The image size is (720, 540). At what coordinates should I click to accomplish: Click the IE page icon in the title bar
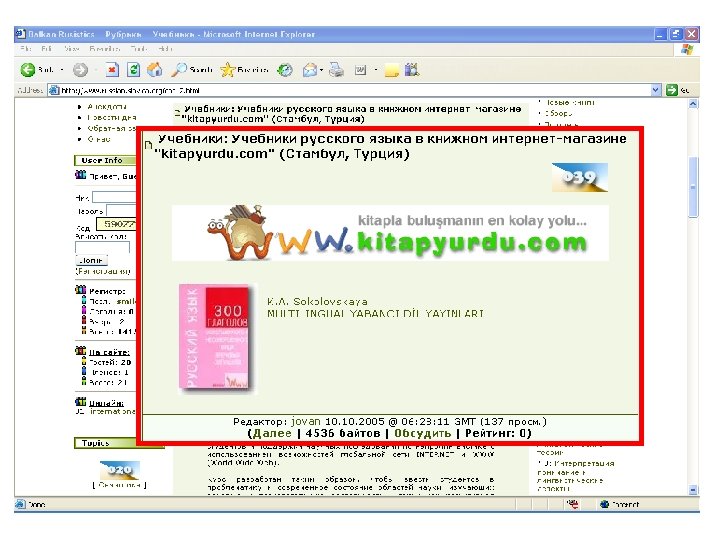pyautogui.click(x=20, y=34)
